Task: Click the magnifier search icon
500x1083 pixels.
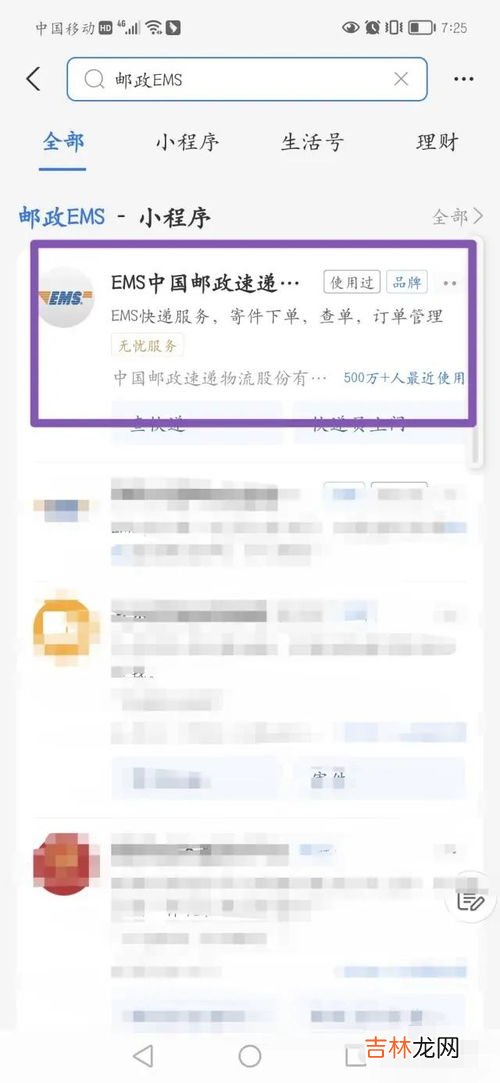Action: (94, 80)
